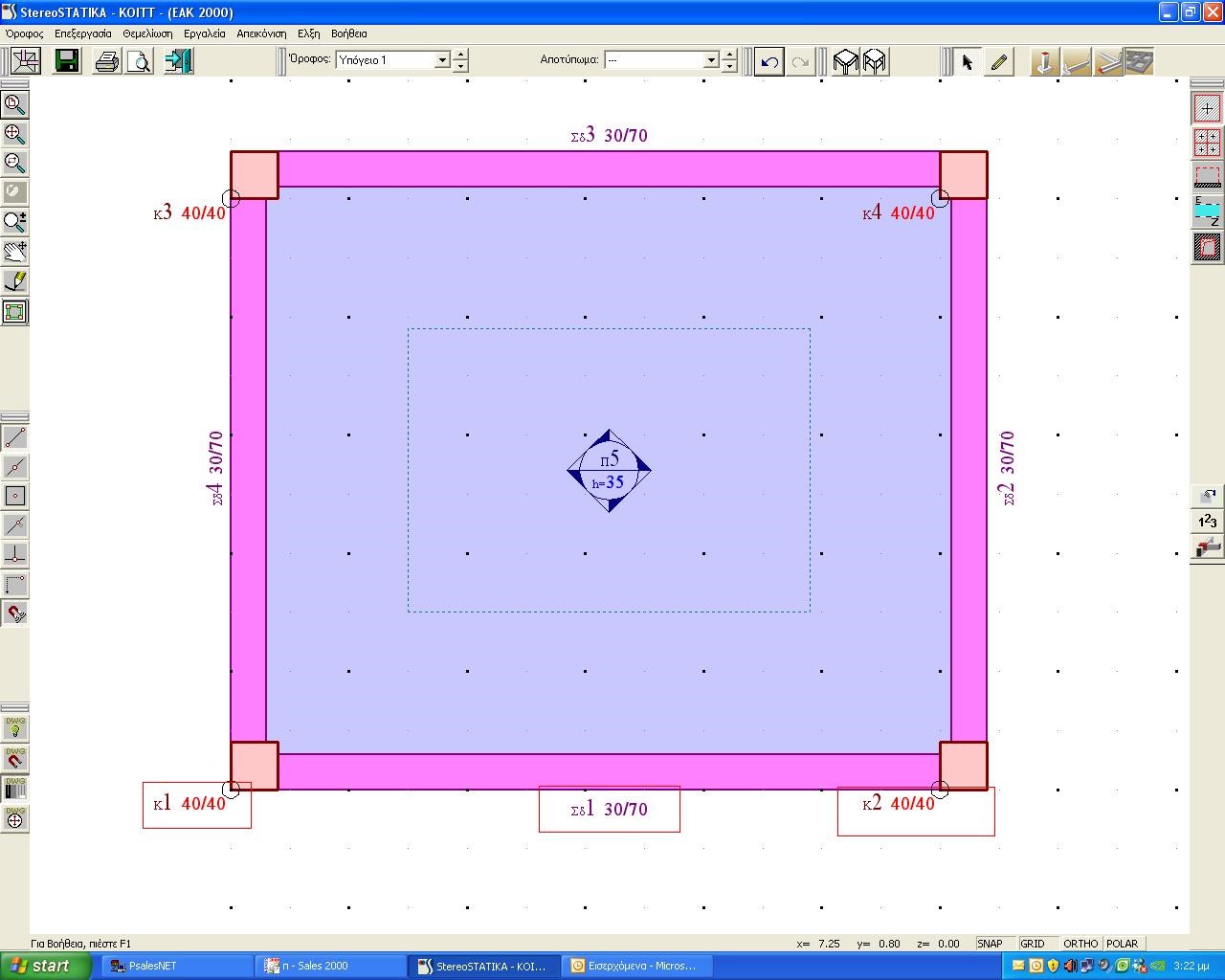
Task: Open the Αποτύπωμα dropdown list
Action: pos(711,60)
